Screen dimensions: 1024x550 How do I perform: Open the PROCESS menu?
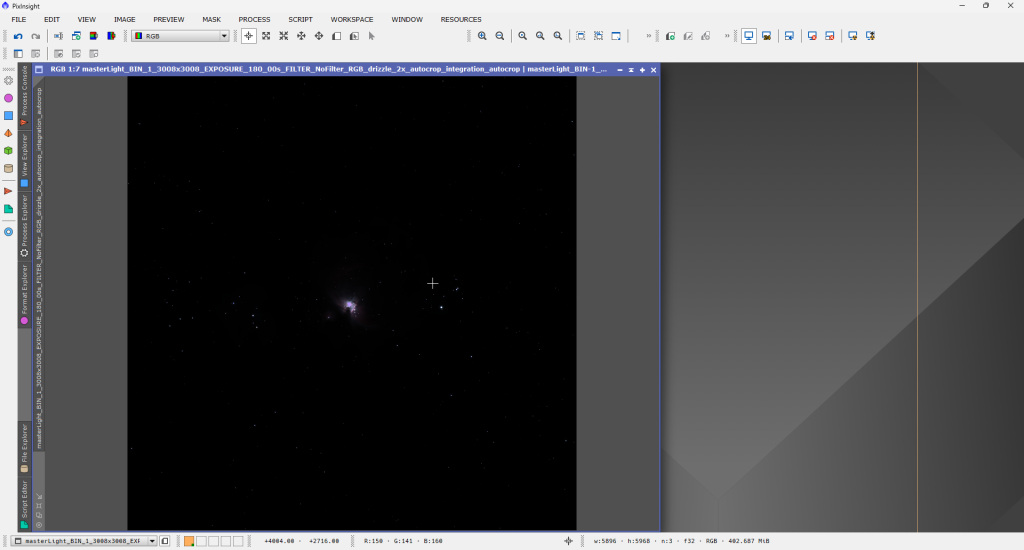click(x=254, y=19)
